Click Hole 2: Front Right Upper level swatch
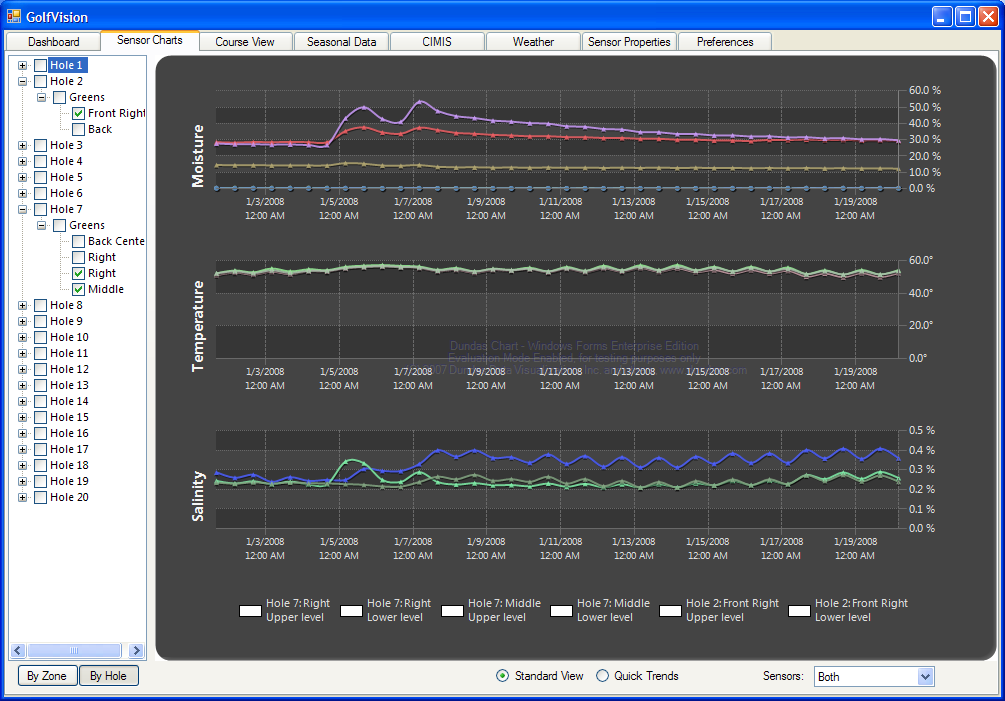Viewport: 1005px width, 701px height. pos(670,611)
